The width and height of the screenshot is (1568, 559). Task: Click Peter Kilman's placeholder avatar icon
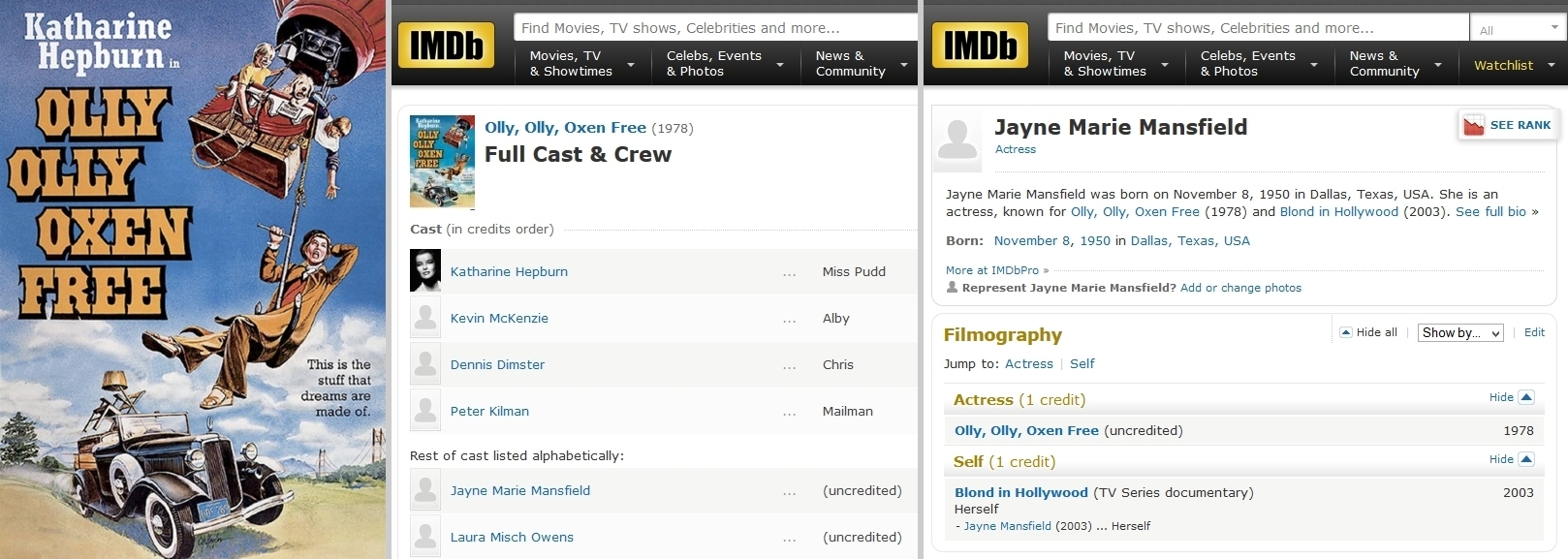click(x=425, y=411)
